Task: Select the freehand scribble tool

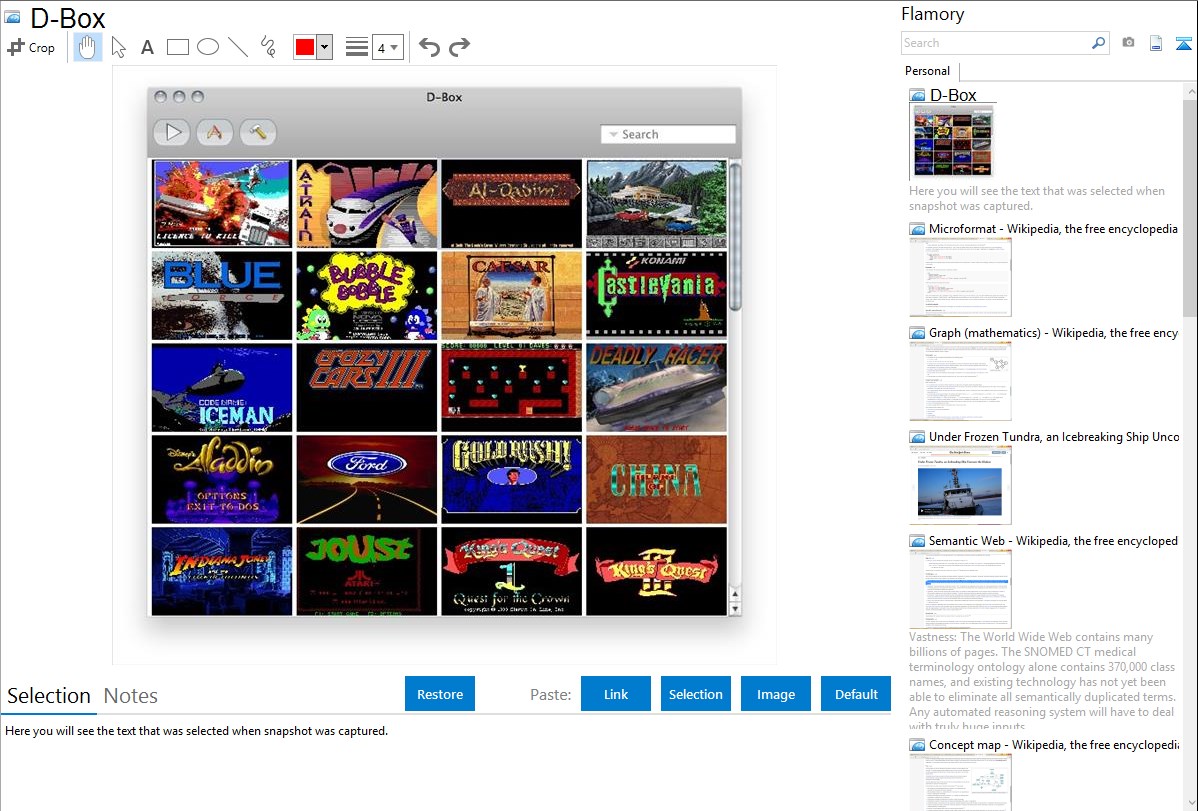Action: coord(268,47)
